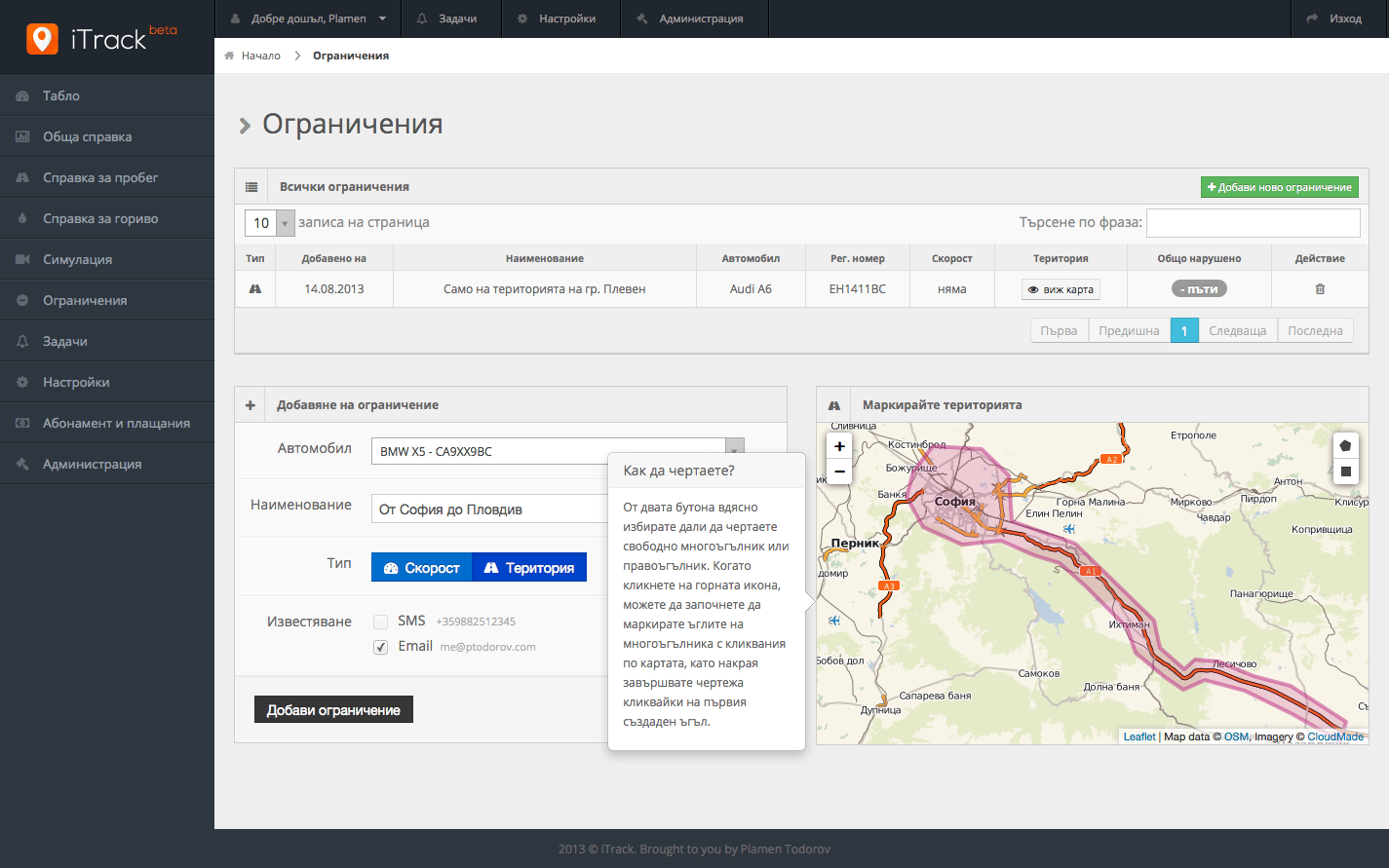Click the road type icon in the Плевен row
Screen dimensions: 1389x868
point(255,289)
